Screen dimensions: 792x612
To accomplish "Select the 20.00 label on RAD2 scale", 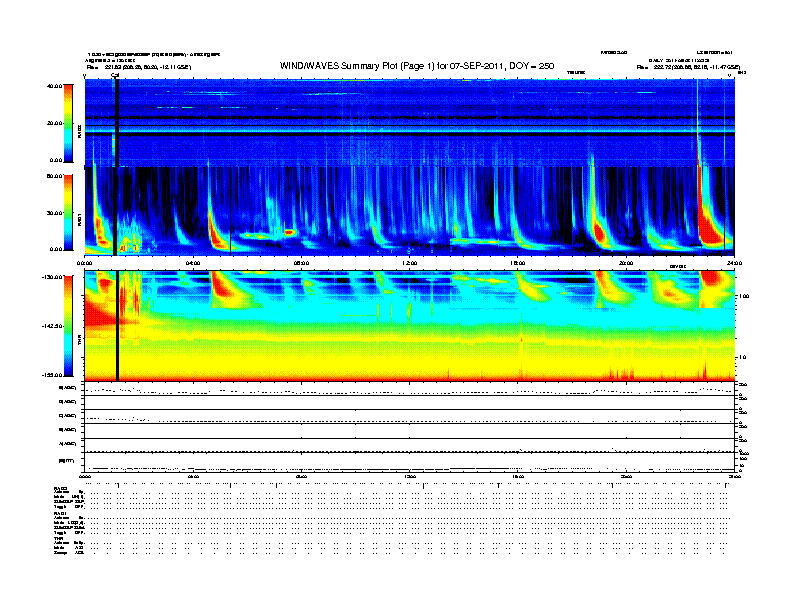I will (x=54, y=123).
